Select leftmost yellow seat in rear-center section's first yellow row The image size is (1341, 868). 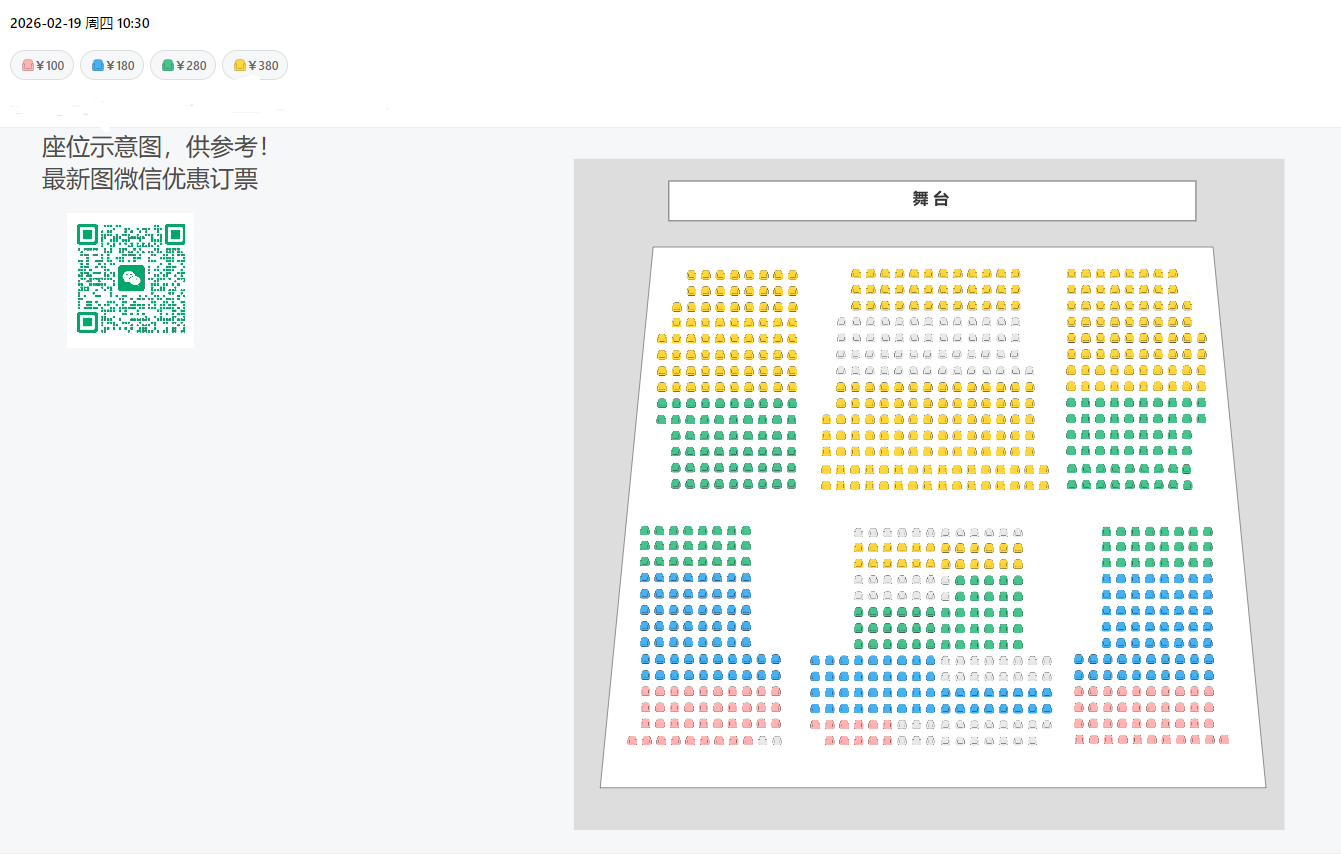point(858,548)
